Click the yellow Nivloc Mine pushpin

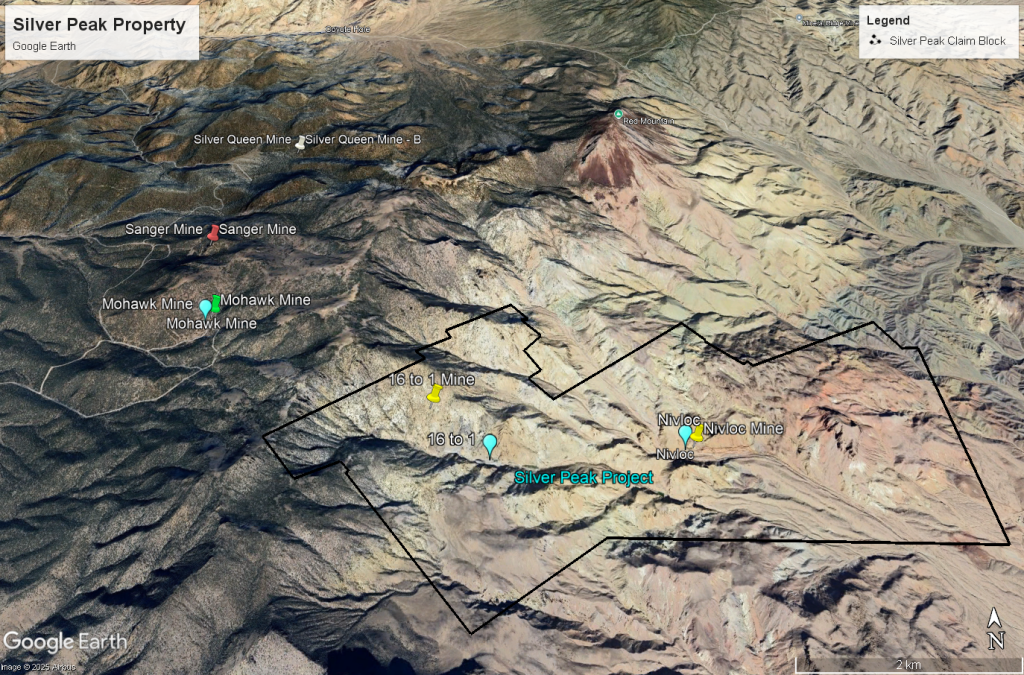pos(696,432)
